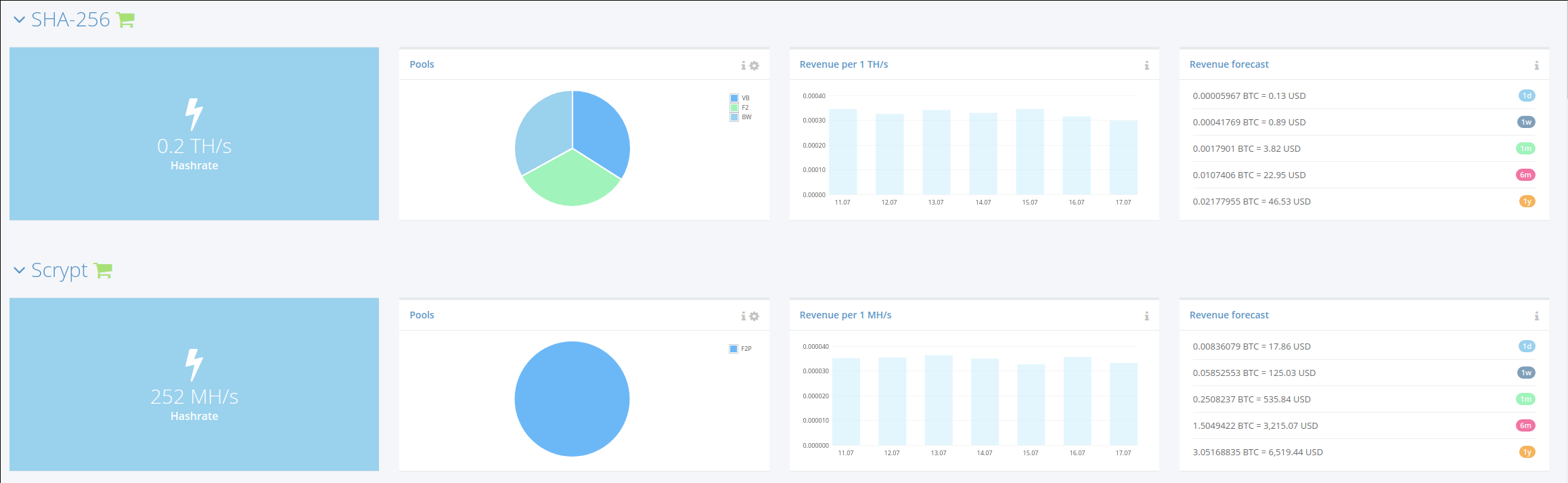Click the 17.07 bar in TH/s revenue chart
The image size is (1568, 483).
click(1123, 157)
